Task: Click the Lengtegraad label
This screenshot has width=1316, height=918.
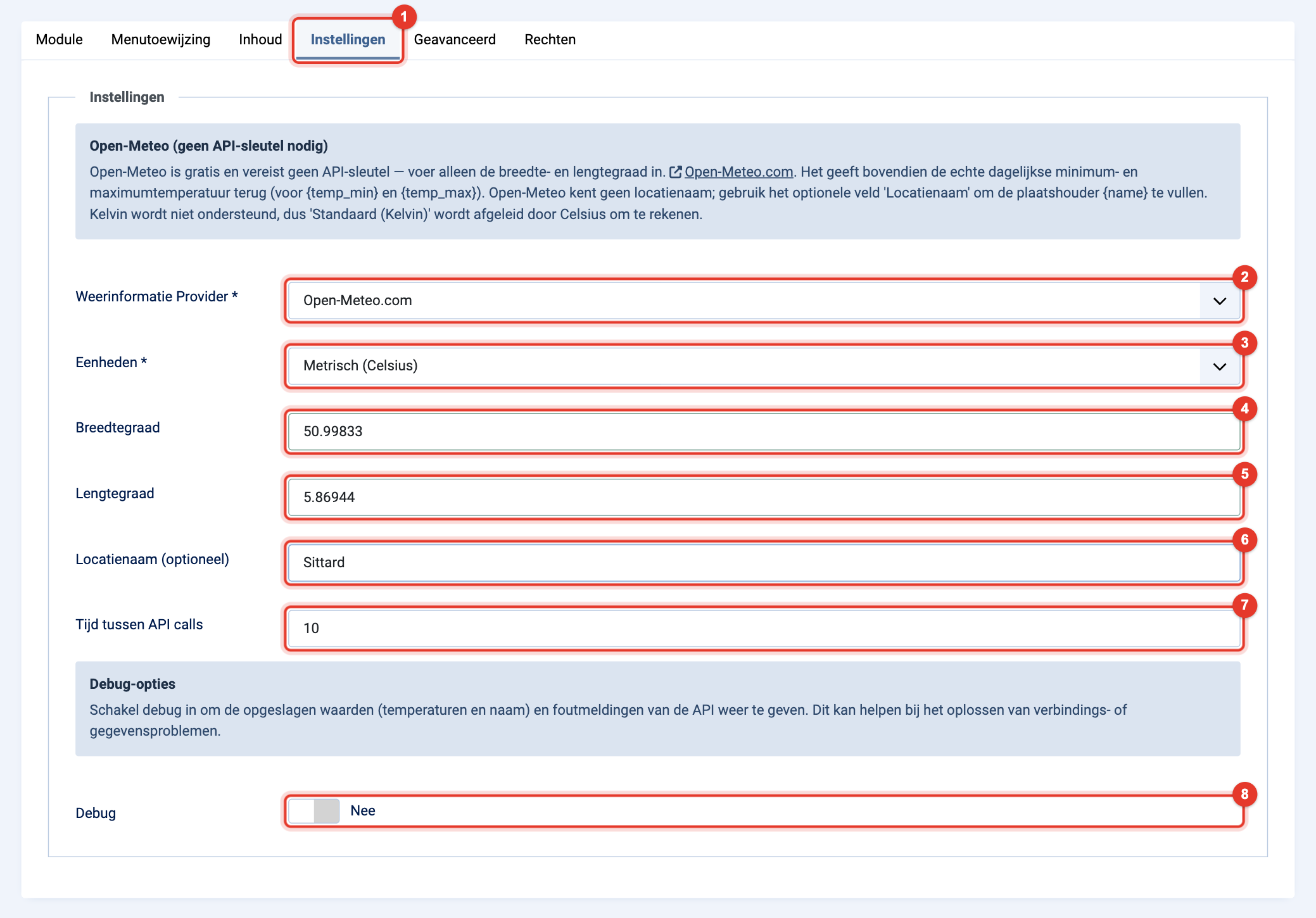Action: point(115,493)
